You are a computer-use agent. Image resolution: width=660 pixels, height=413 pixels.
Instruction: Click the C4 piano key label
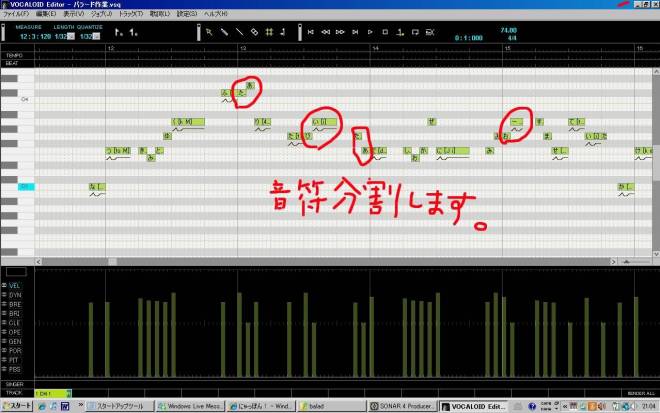(x=24, y=100)
